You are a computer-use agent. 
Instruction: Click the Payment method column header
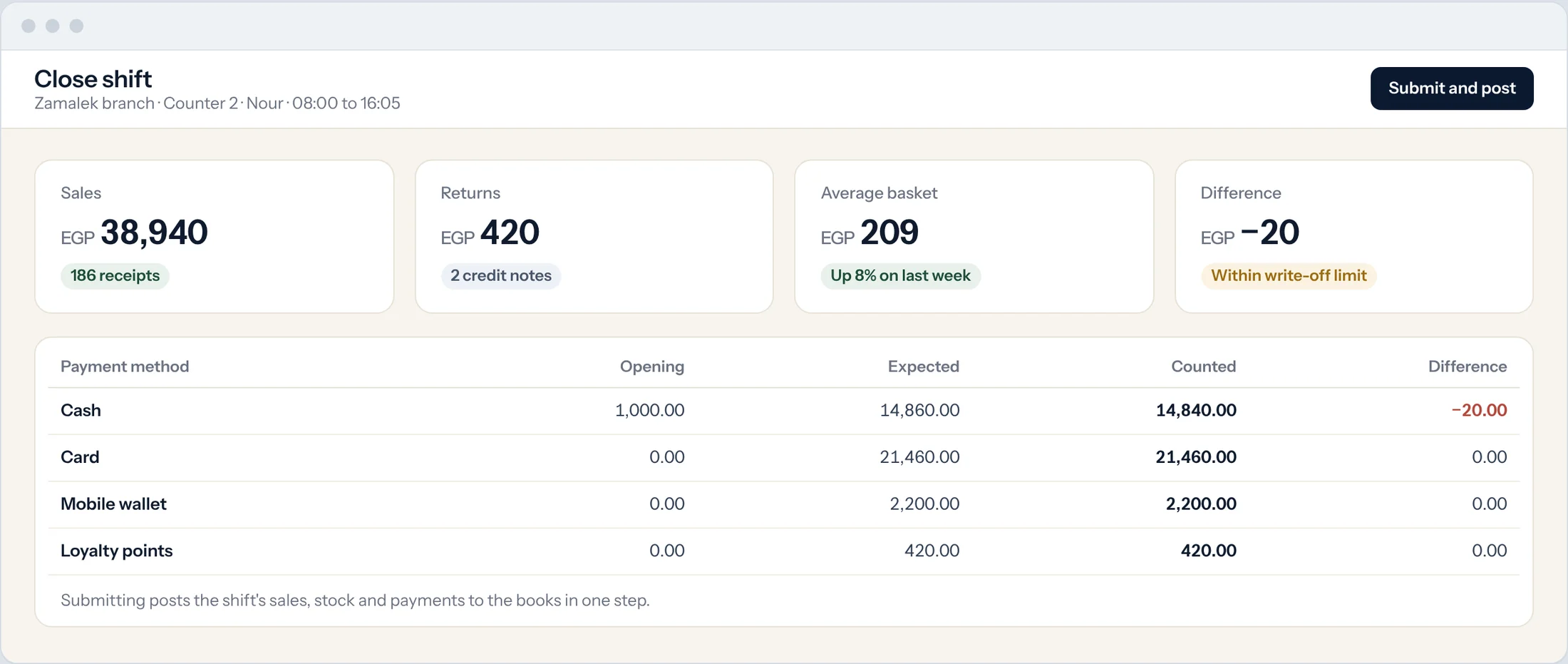pos(125,367)
